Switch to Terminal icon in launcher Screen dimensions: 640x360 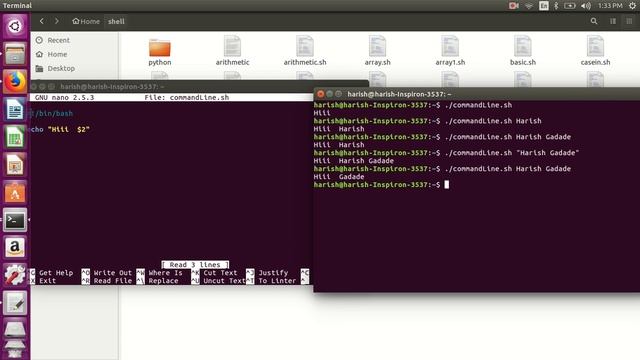(x=15, y=220)
